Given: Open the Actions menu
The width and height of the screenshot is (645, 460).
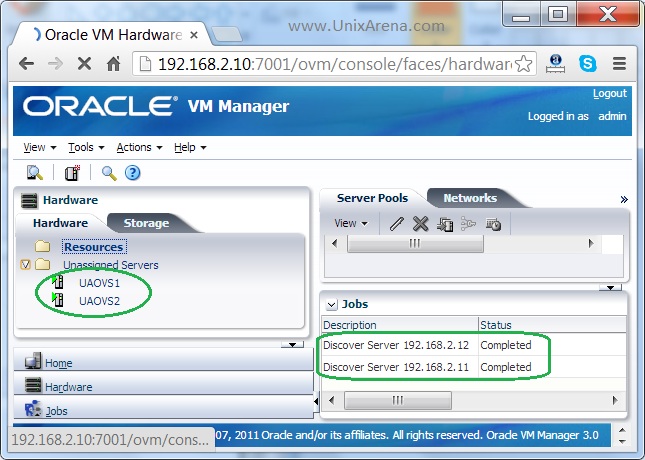Looking at the screenshot, I should pyautogui.click(x=139, y=147).
